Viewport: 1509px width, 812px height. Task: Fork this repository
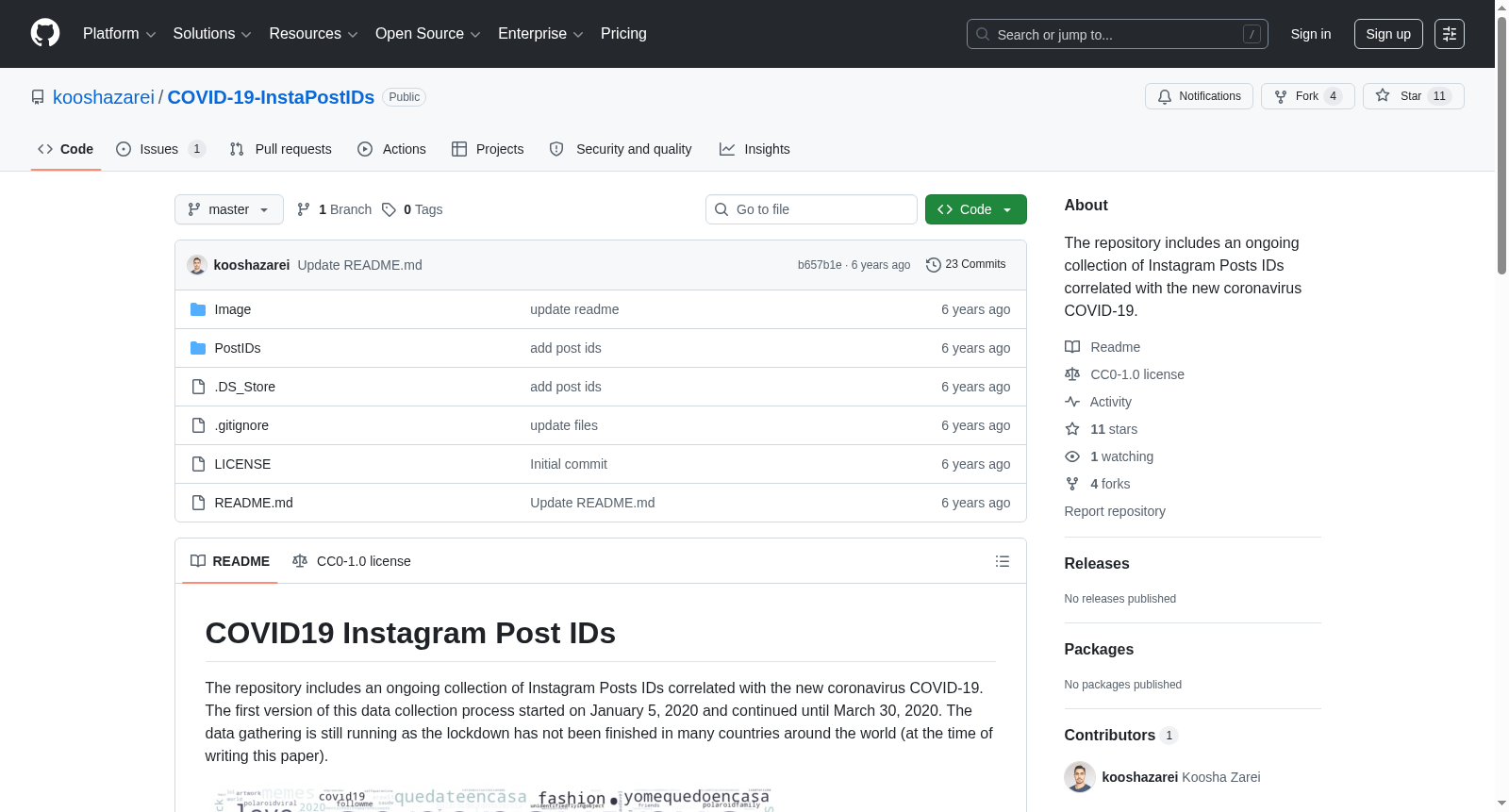(1307, 96)
